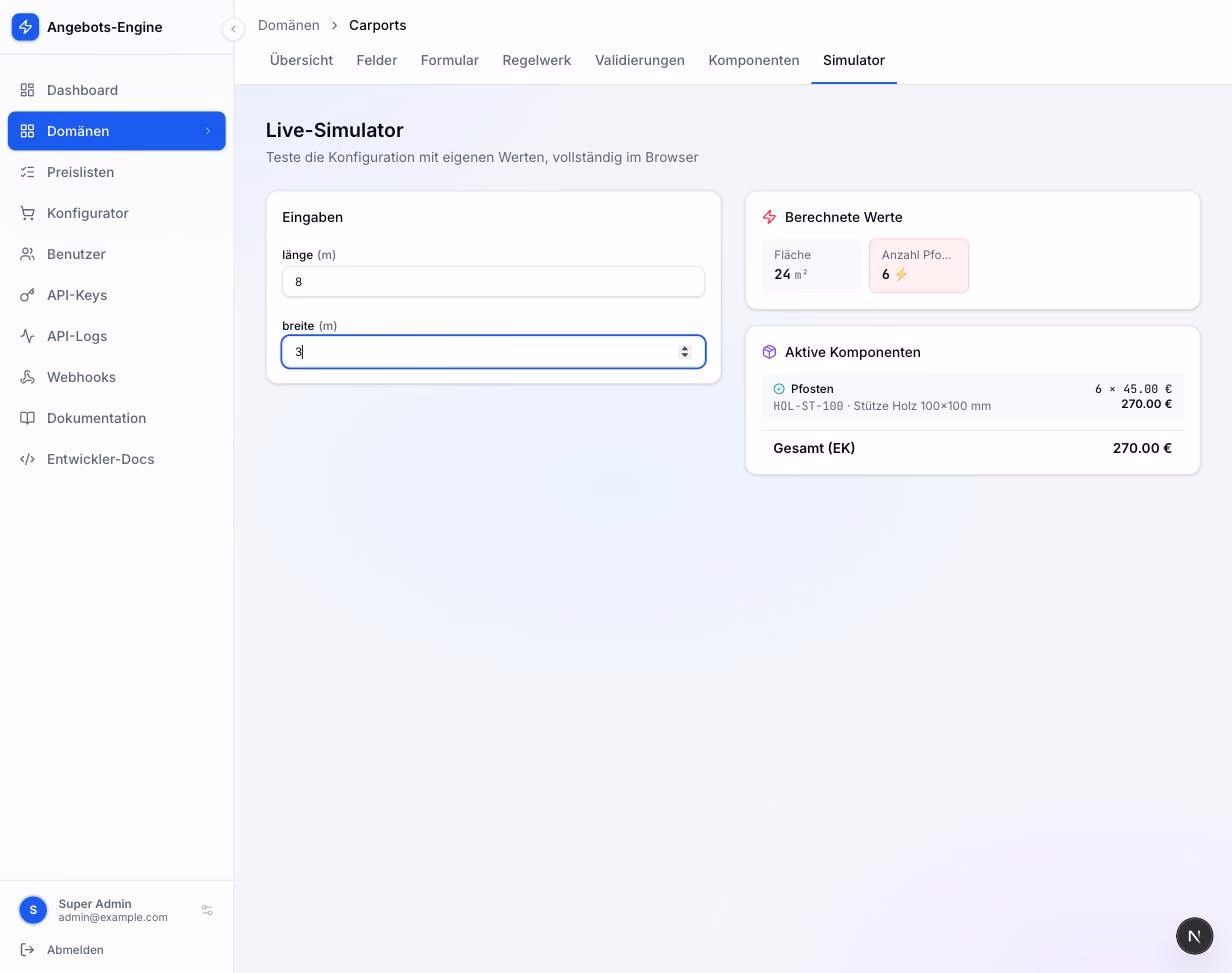The width and height of the screenshot is (1232, 973).
Task: Open Entwickler-Docs in the sidebar
Action: click(117, 459)
